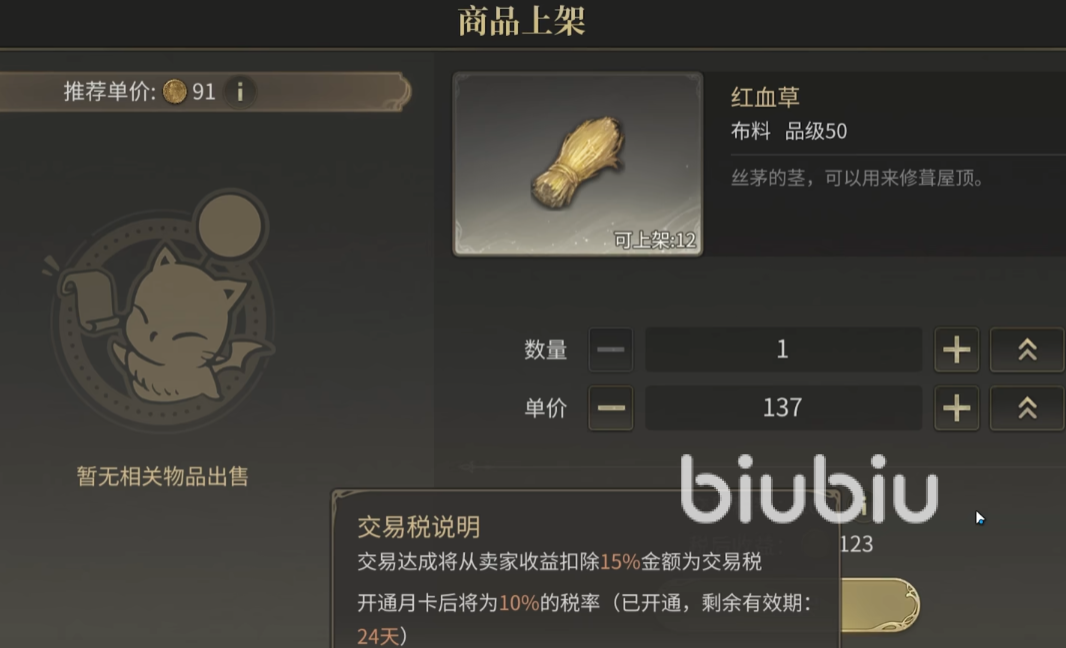This screenshot has width=1066, height=648.
Task: Click the 红血草 item thumbnail
Action: [x=578, y=164]
